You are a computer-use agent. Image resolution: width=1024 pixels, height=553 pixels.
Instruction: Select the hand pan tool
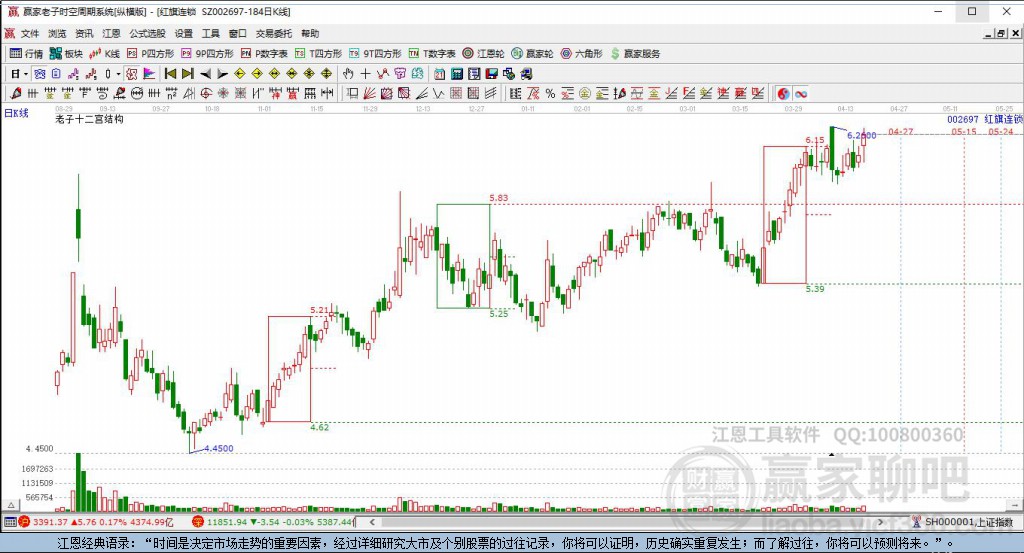pos(348,74)
